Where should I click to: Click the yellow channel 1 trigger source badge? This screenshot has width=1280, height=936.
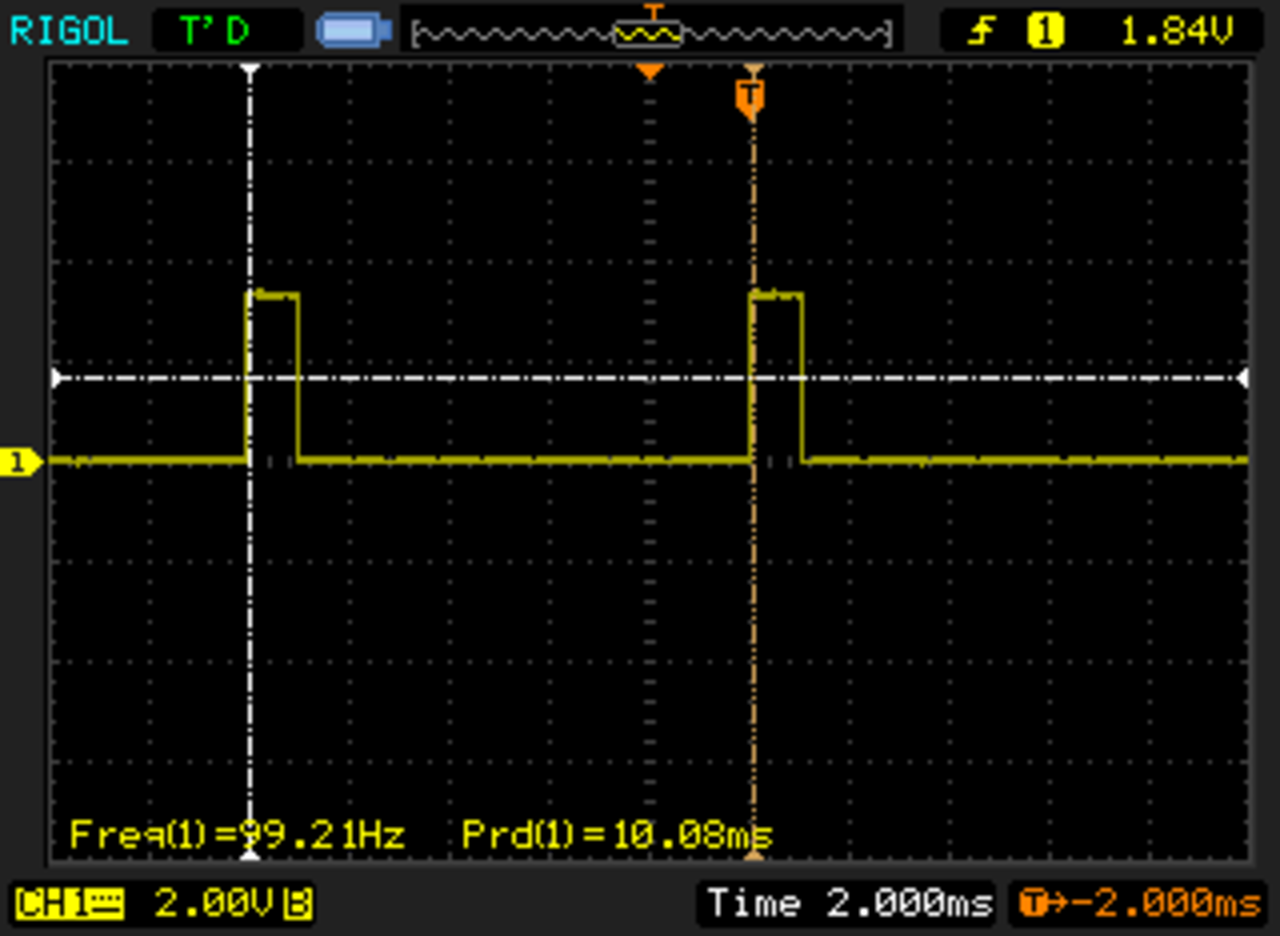1045,32
